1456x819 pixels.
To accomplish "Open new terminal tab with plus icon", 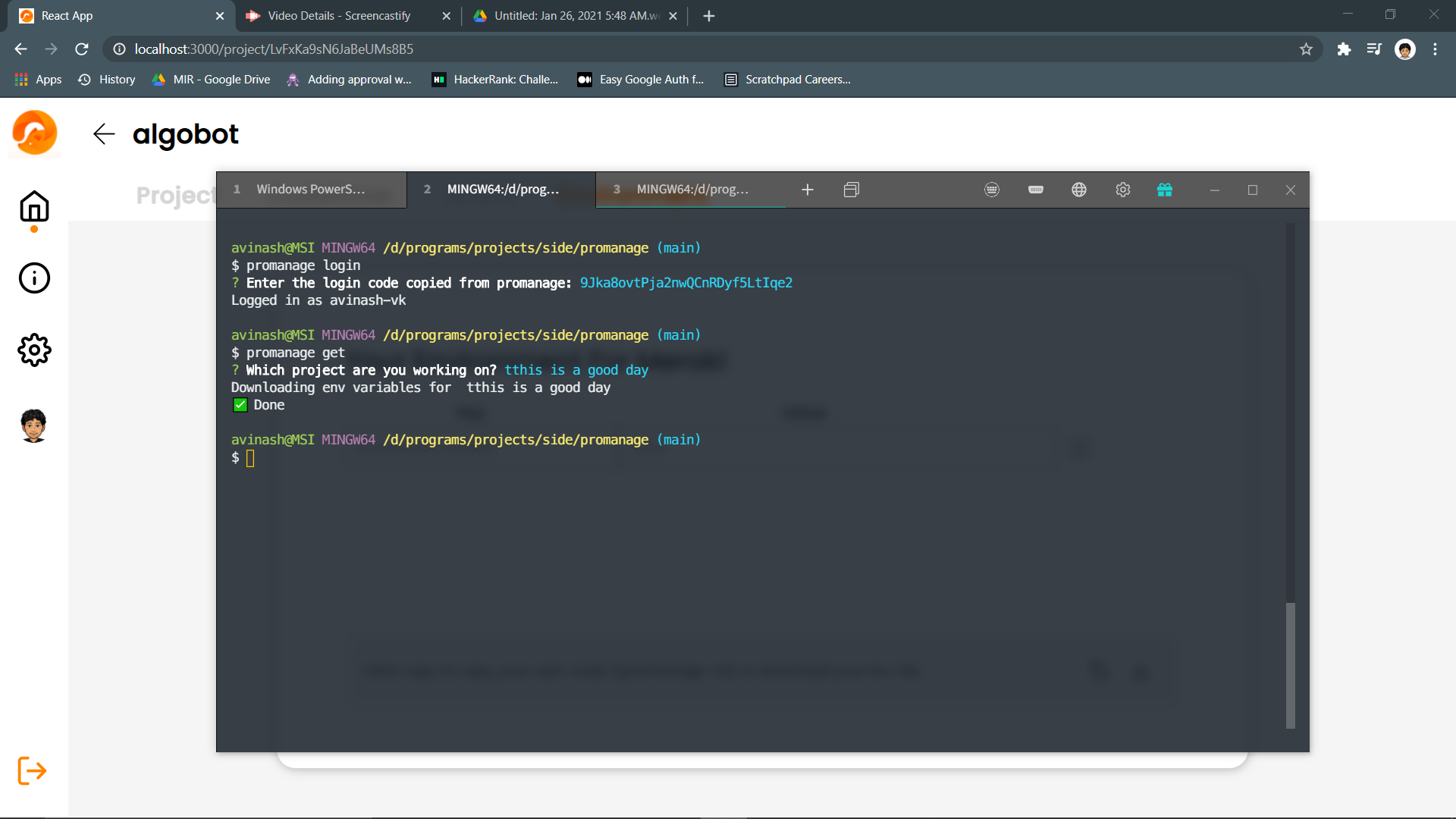I will coord(808,190).
